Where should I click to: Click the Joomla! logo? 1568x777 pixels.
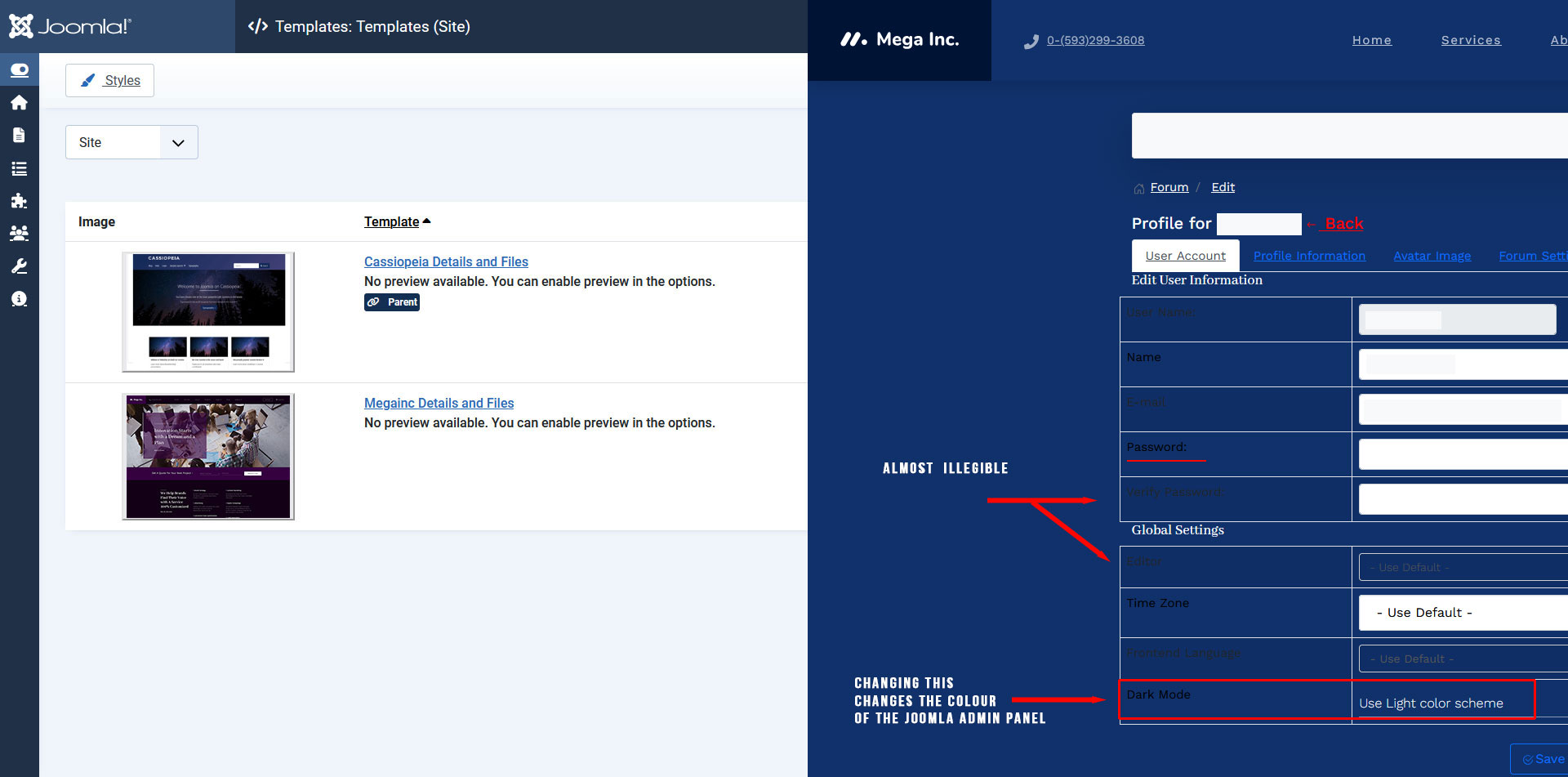[x=70, y=26]
